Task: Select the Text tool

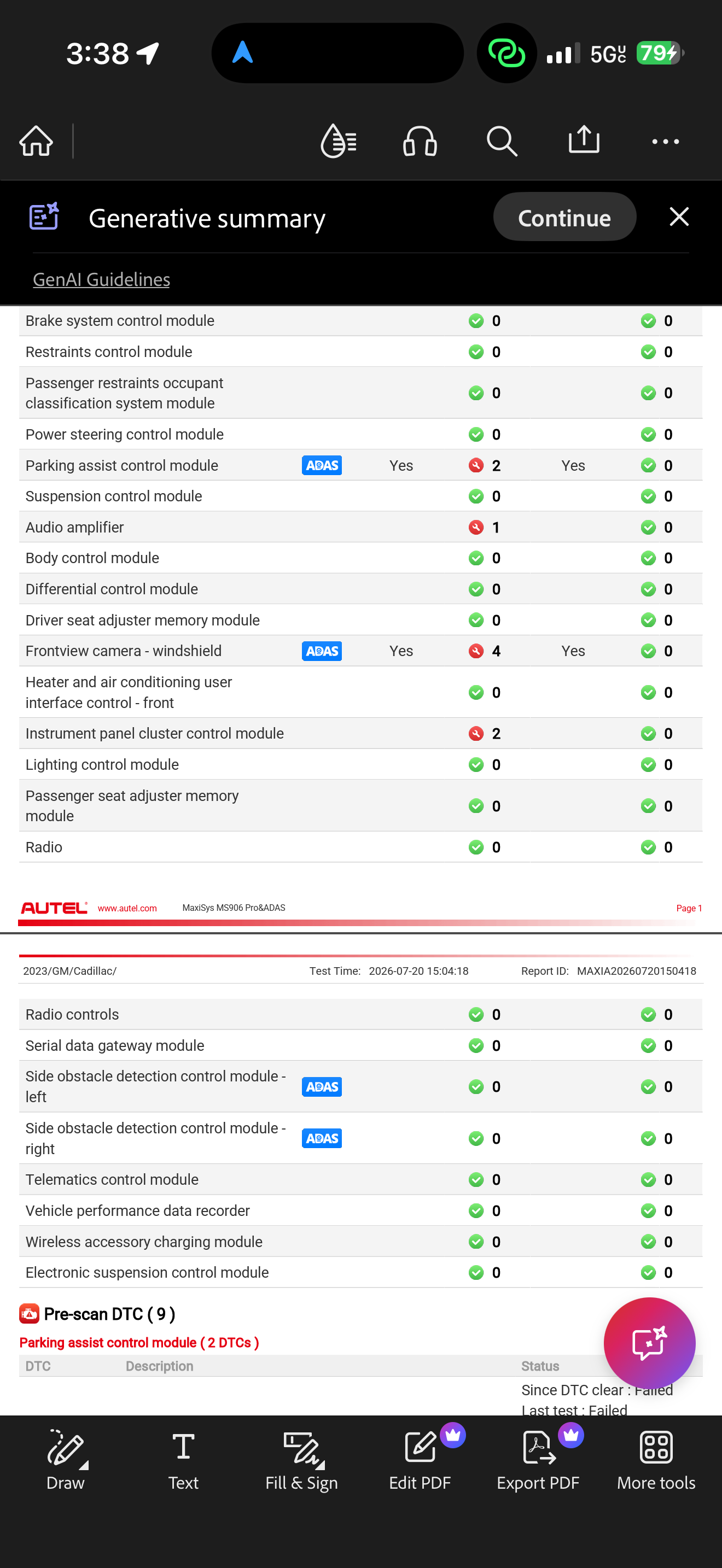Action: click(x=183, y=1459)
